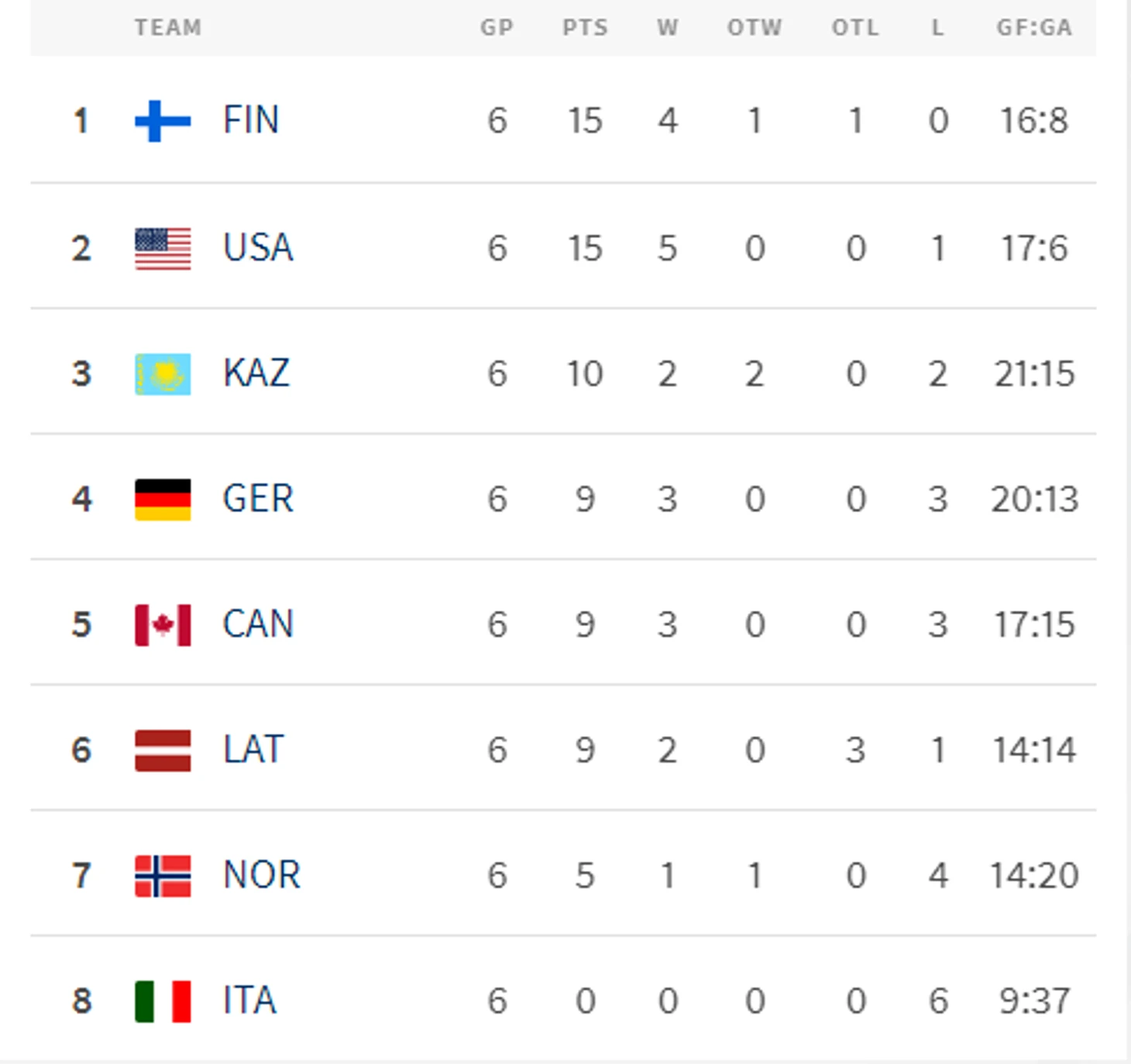The image size is (1131, 1064).
Task: Open the USA team link
Action: pyautogui.click(x=258, y=248)
